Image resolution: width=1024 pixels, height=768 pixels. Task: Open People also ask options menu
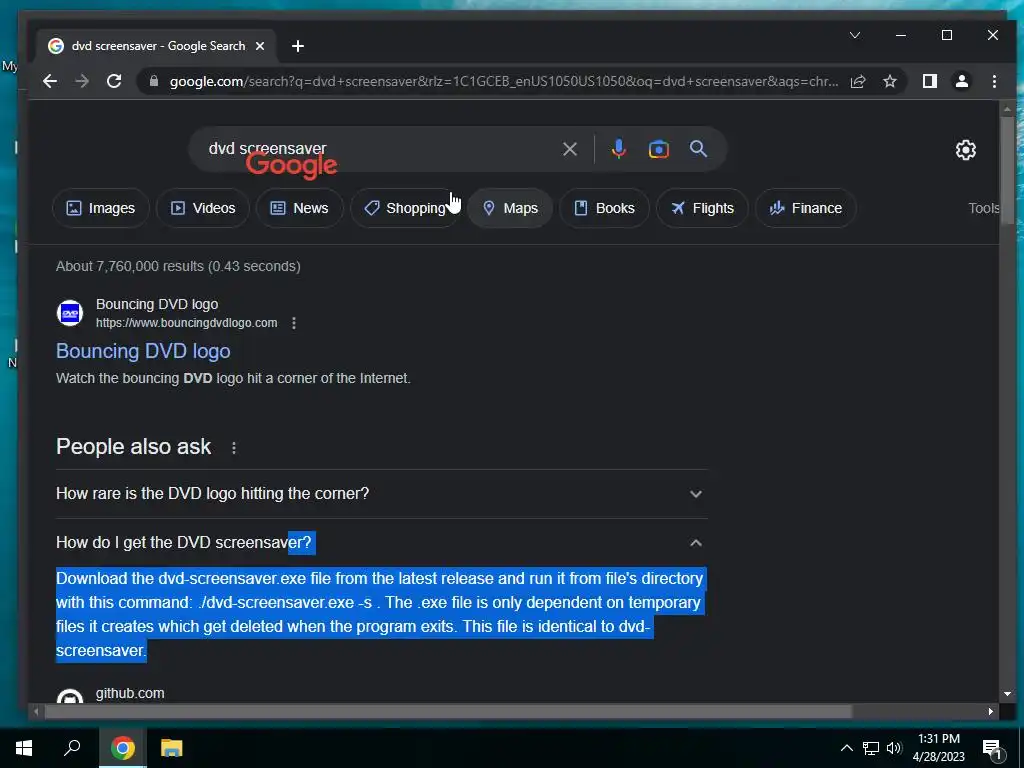(234, 447)
